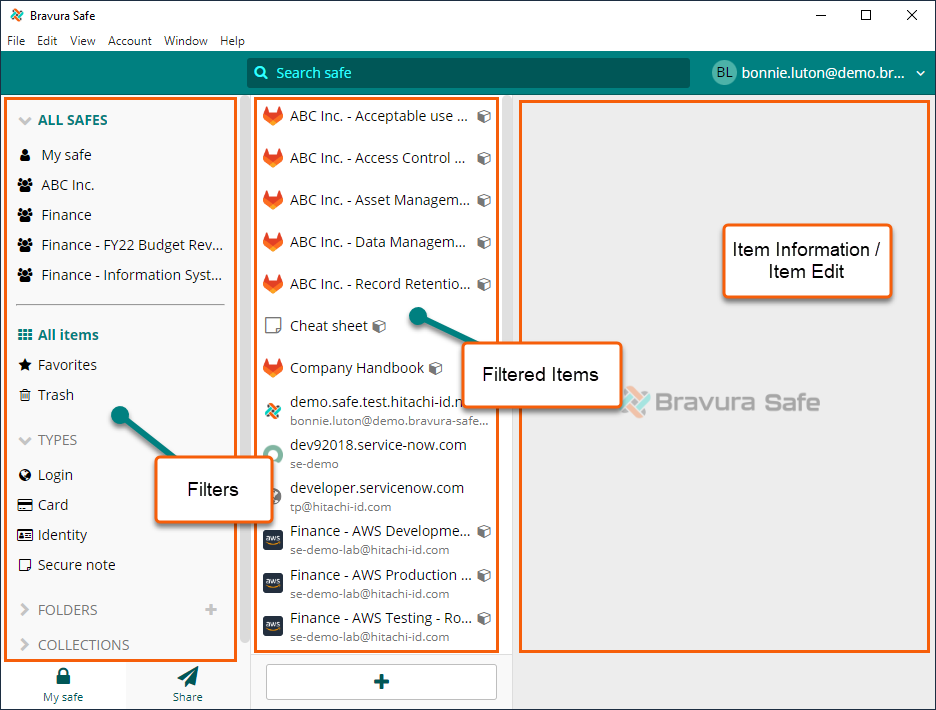Viewport: 936px width, 710px height.
Task: Click the BL account avatar
Action: pyautogui.click(x=724, y=73)
